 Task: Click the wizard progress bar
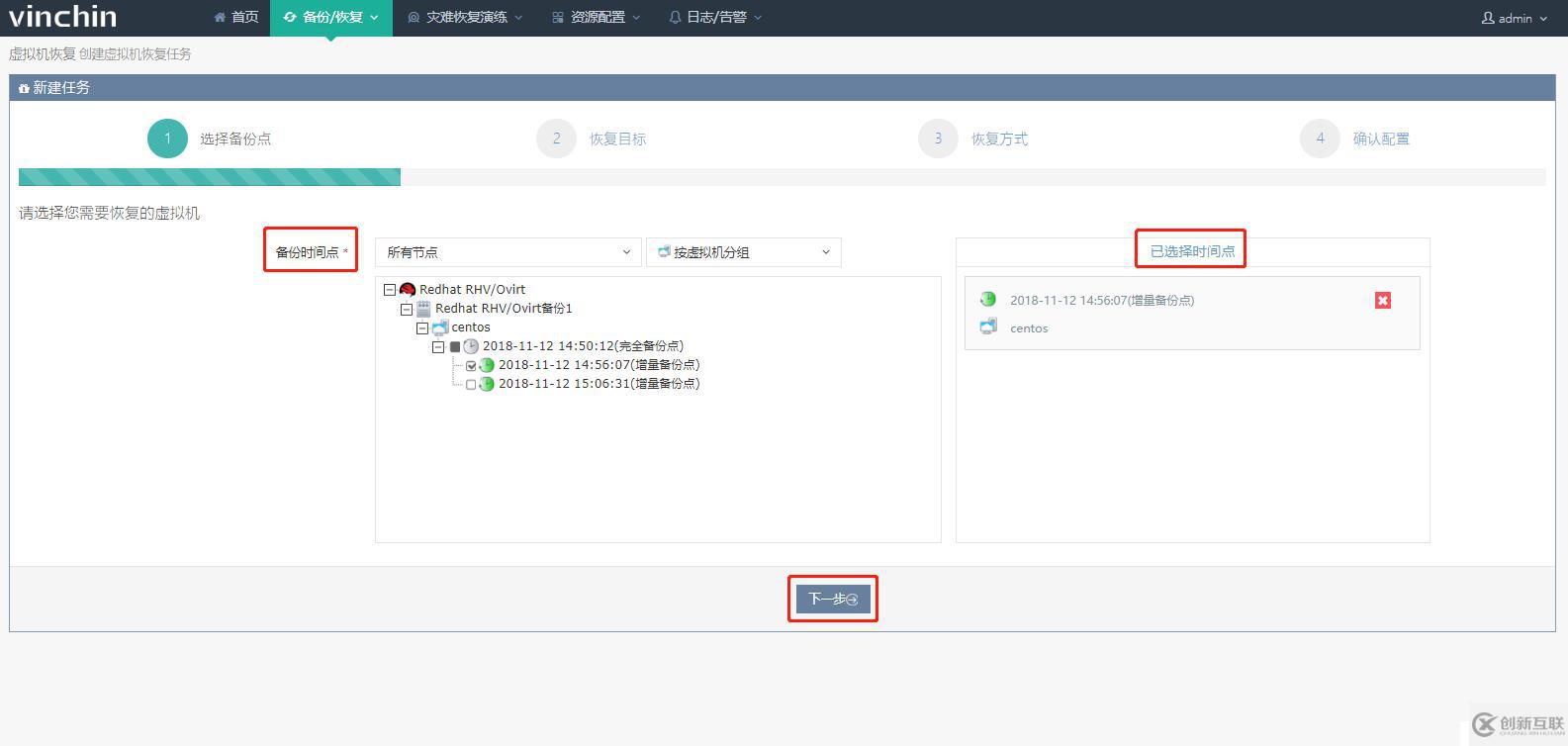tap(782, 177)
